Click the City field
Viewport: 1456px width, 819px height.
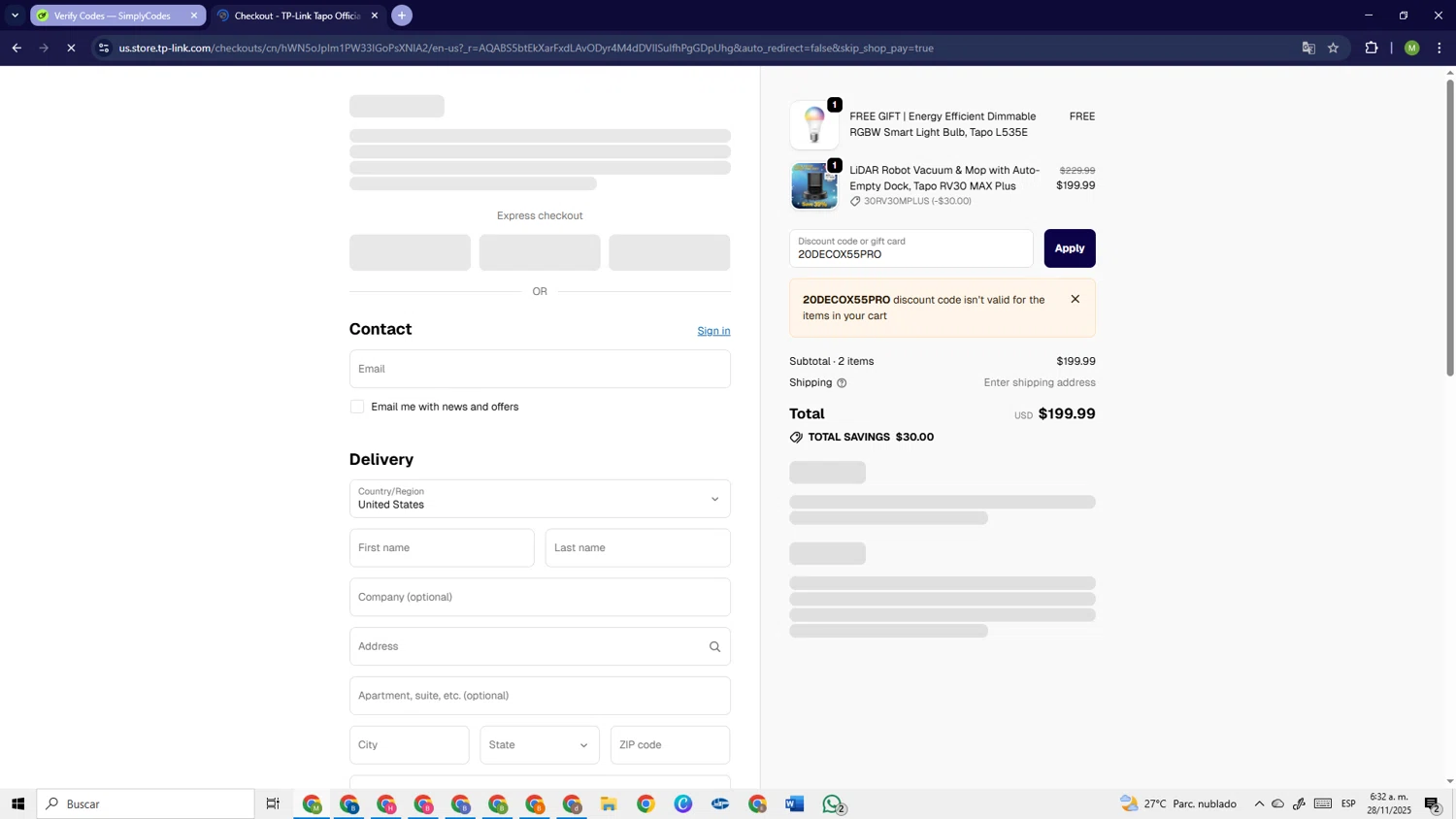click(x=409, y=745)
